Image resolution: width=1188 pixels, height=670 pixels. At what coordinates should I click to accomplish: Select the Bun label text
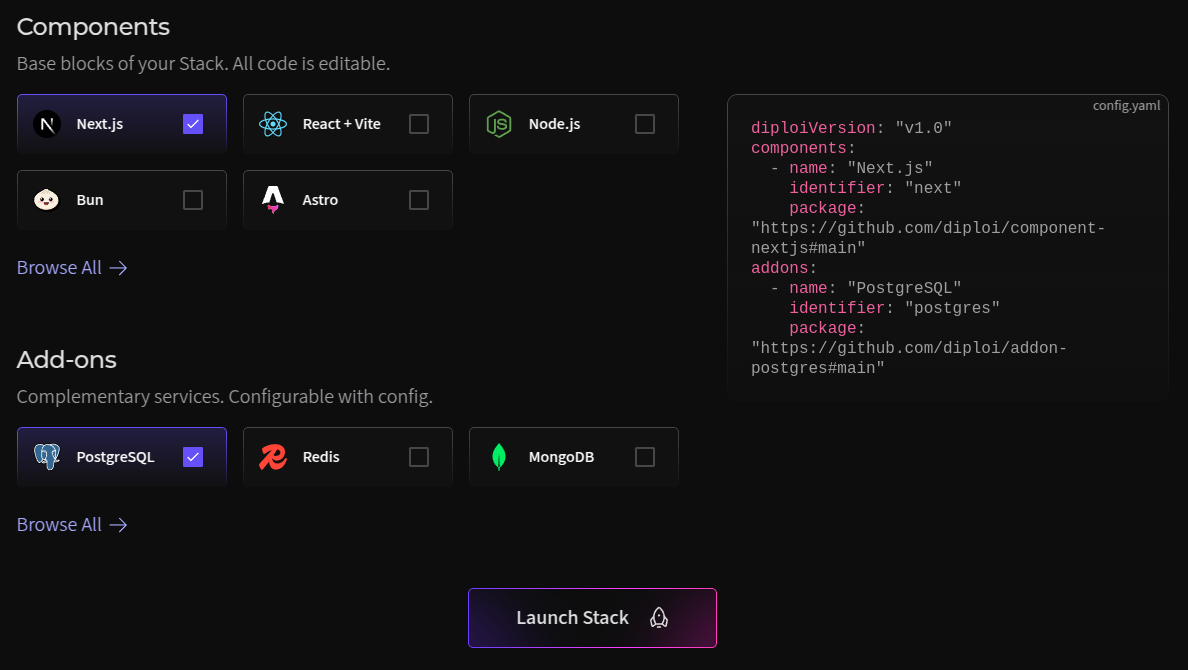(x=90, y=199)
